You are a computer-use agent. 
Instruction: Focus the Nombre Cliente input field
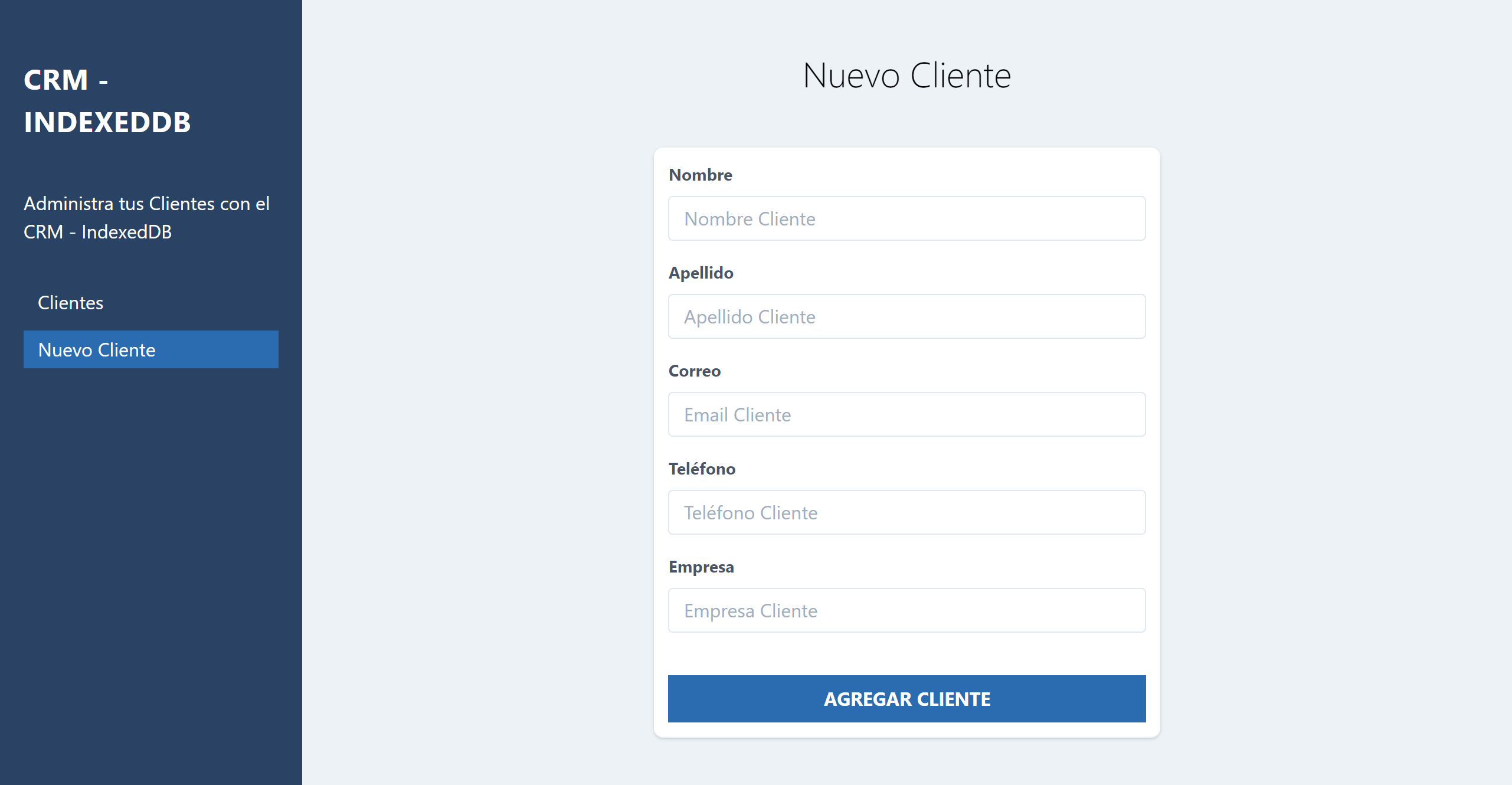906,218
